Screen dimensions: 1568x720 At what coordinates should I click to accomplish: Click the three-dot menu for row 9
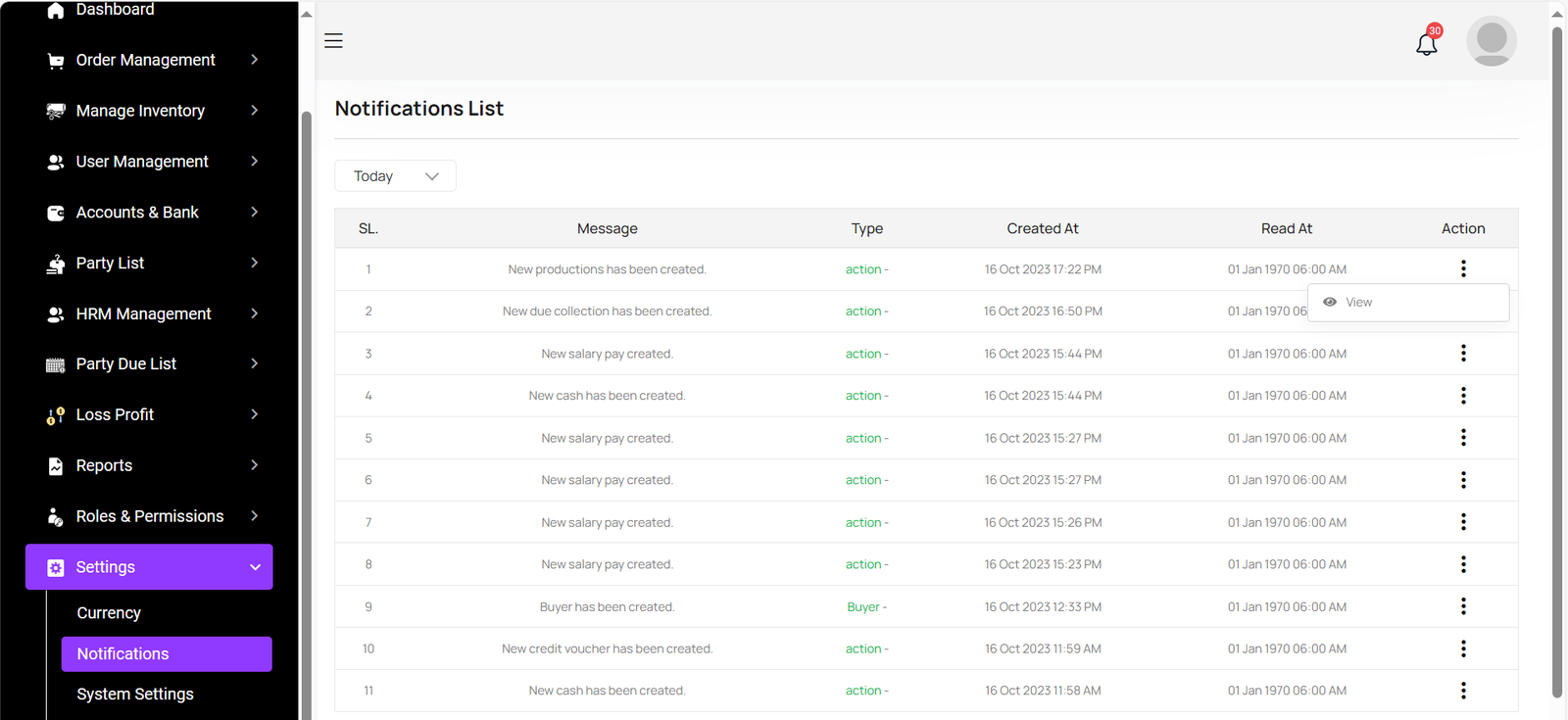point(1463,606)
